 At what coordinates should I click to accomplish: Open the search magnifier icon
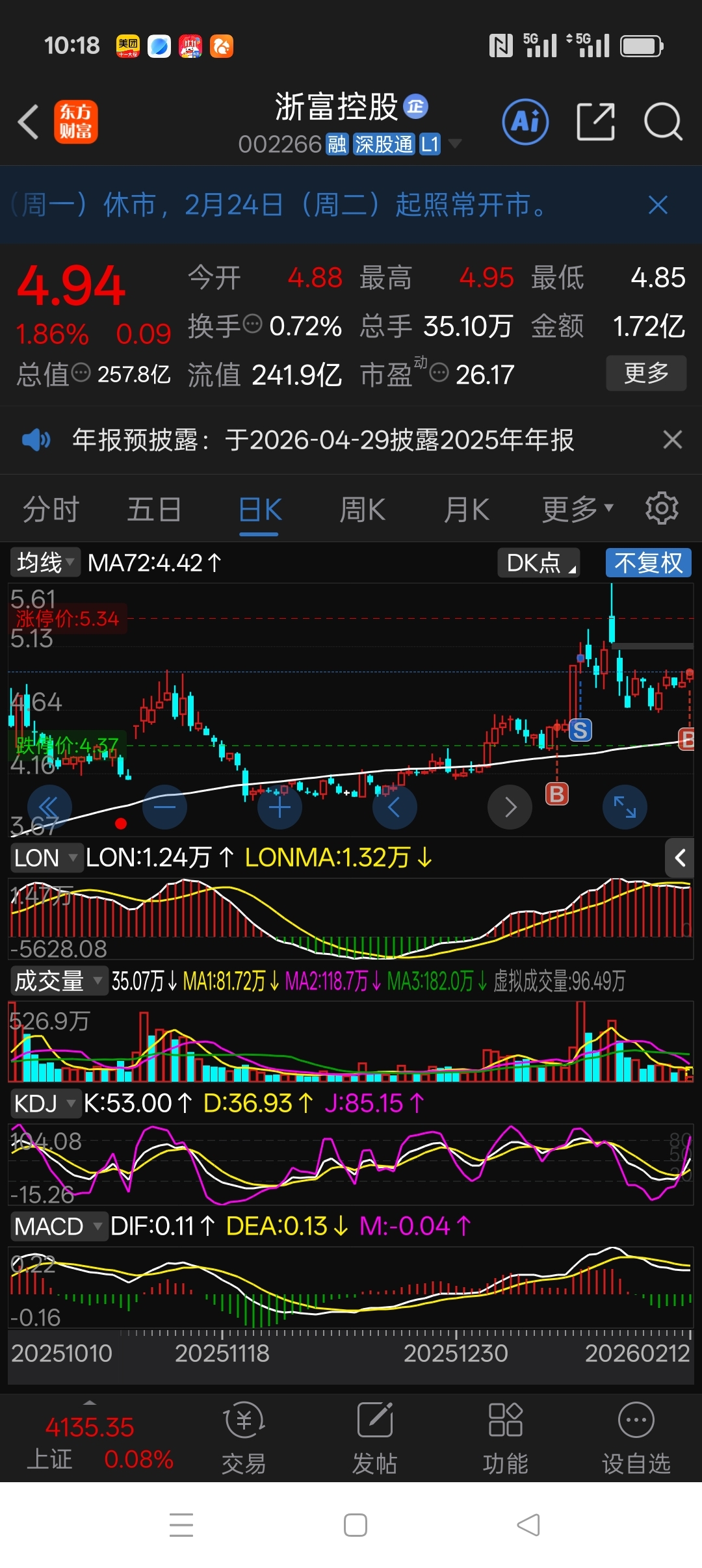pos(662,122)
